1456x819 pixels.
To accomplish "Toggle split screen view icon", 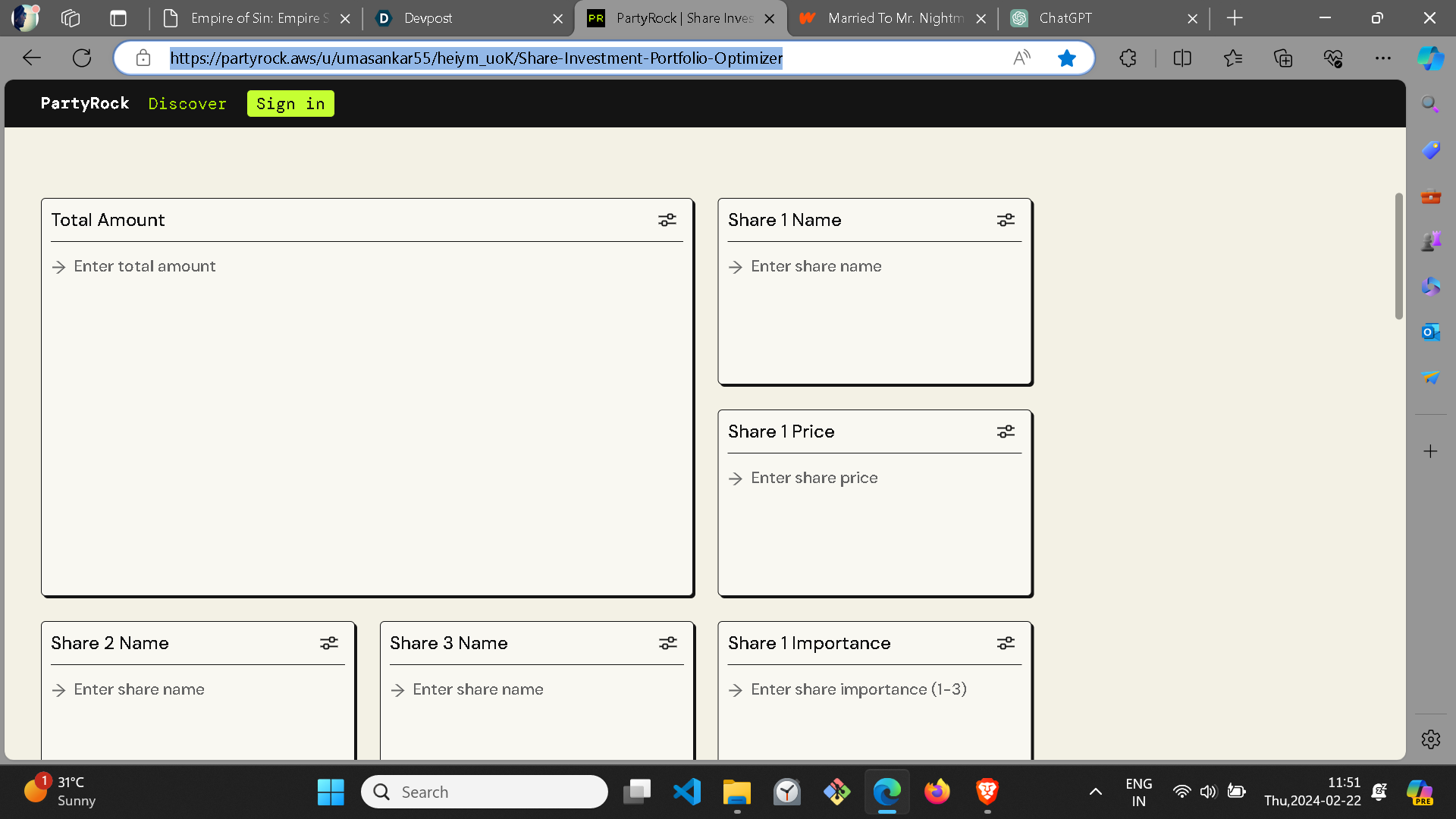I will 1182,58.
